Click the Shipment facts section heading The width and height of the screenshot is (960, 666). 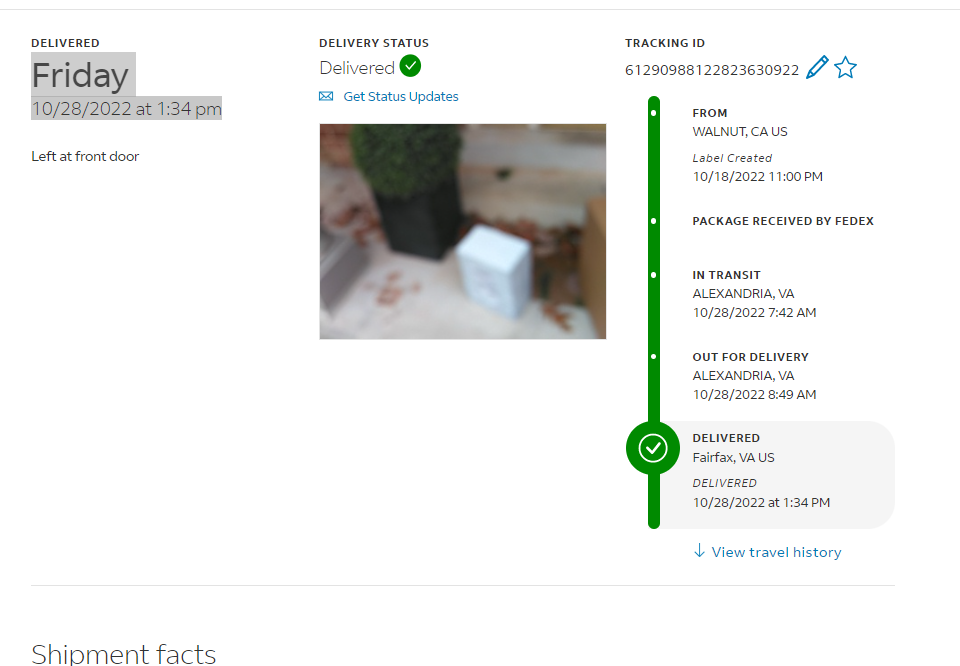[x=124, y=653]
